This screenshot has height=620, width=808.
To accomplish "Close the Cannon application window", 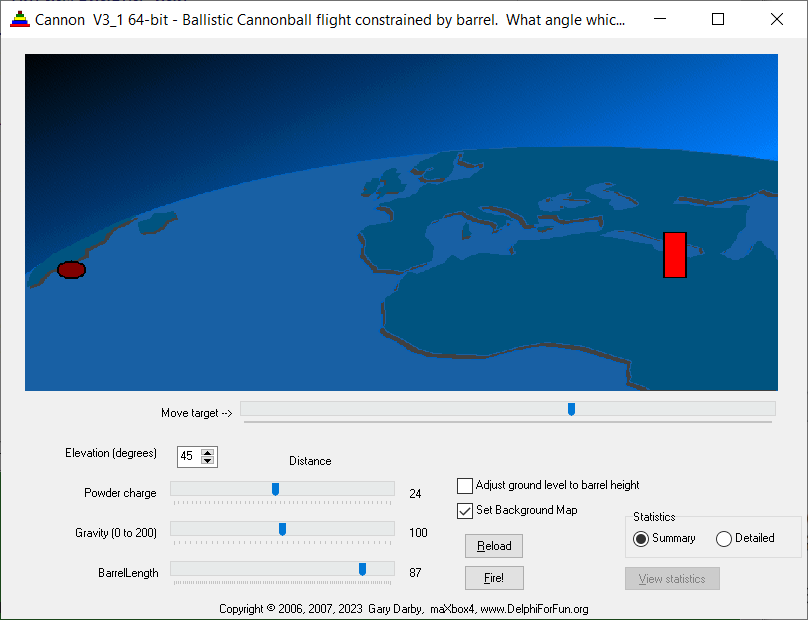I will pos(777,19).
